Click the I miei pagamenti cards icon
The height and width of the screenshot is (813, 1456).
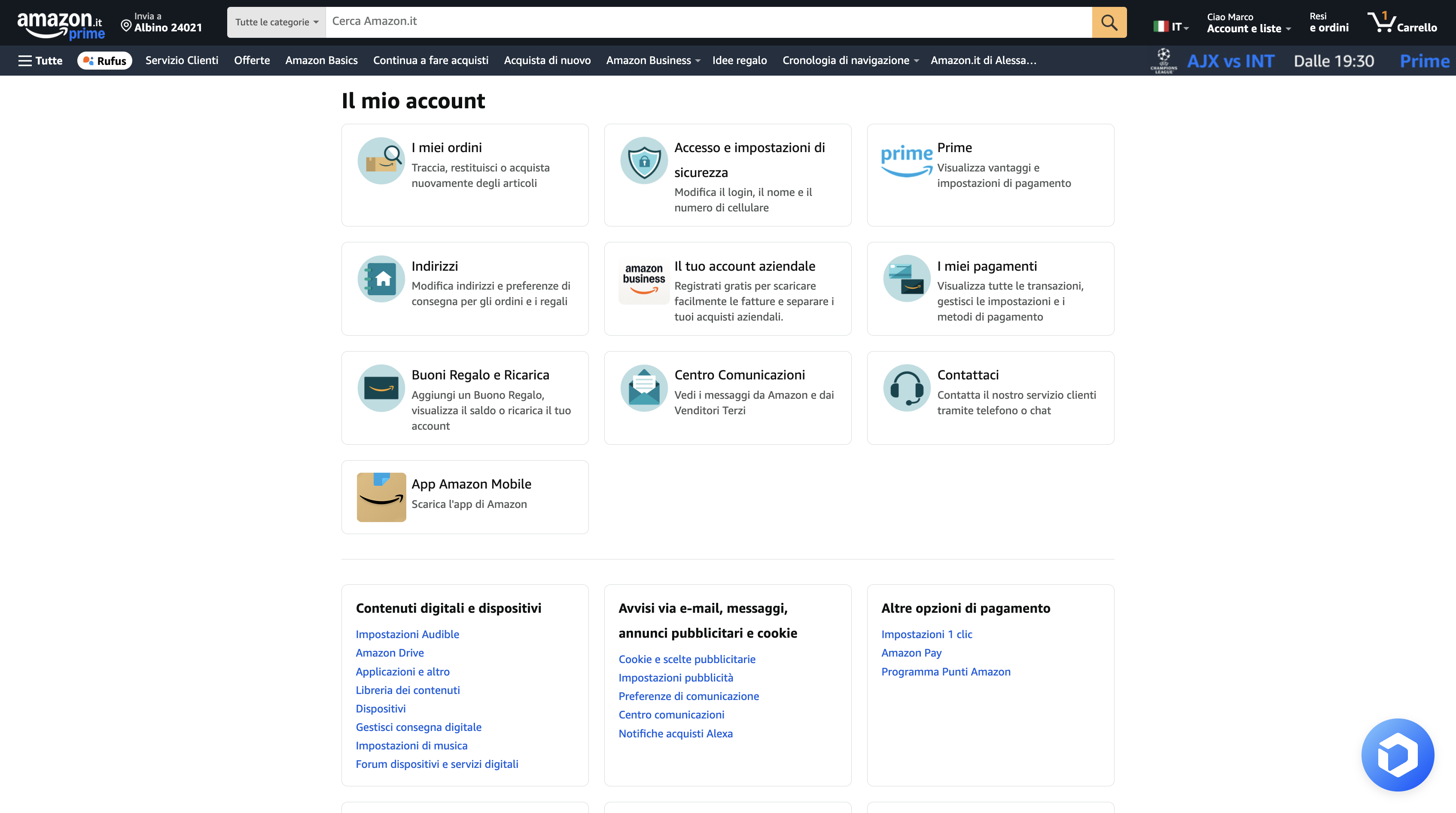pos(907,279)
